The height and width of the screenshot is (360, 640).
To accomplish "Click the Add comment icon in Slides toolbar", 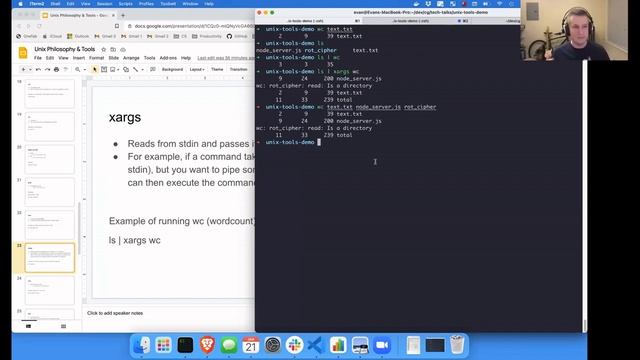I will coord(153,70).
